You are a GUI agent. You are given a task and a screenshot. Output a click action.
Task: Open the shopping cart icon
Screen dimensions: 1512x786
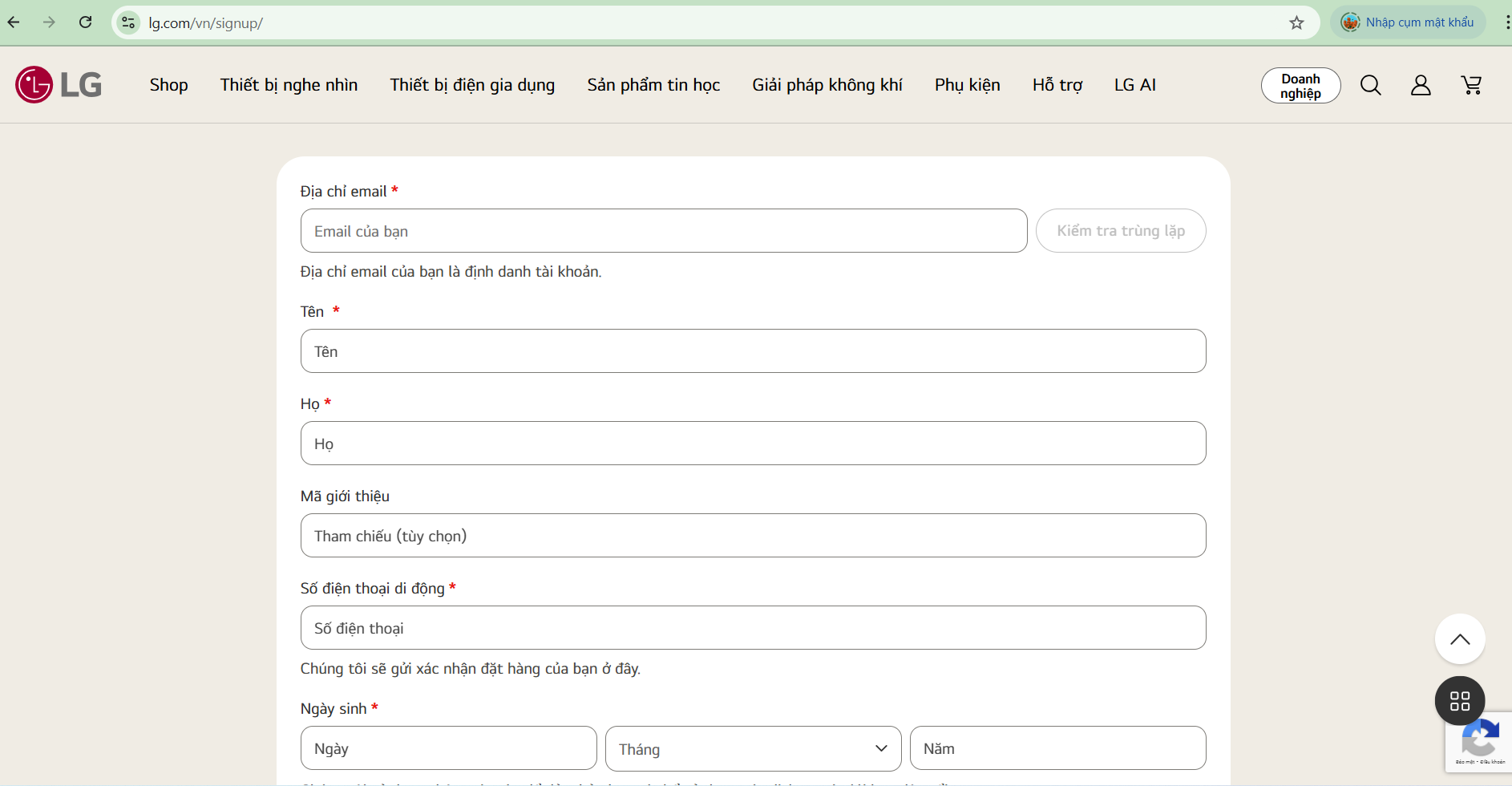pos(1471,85)
